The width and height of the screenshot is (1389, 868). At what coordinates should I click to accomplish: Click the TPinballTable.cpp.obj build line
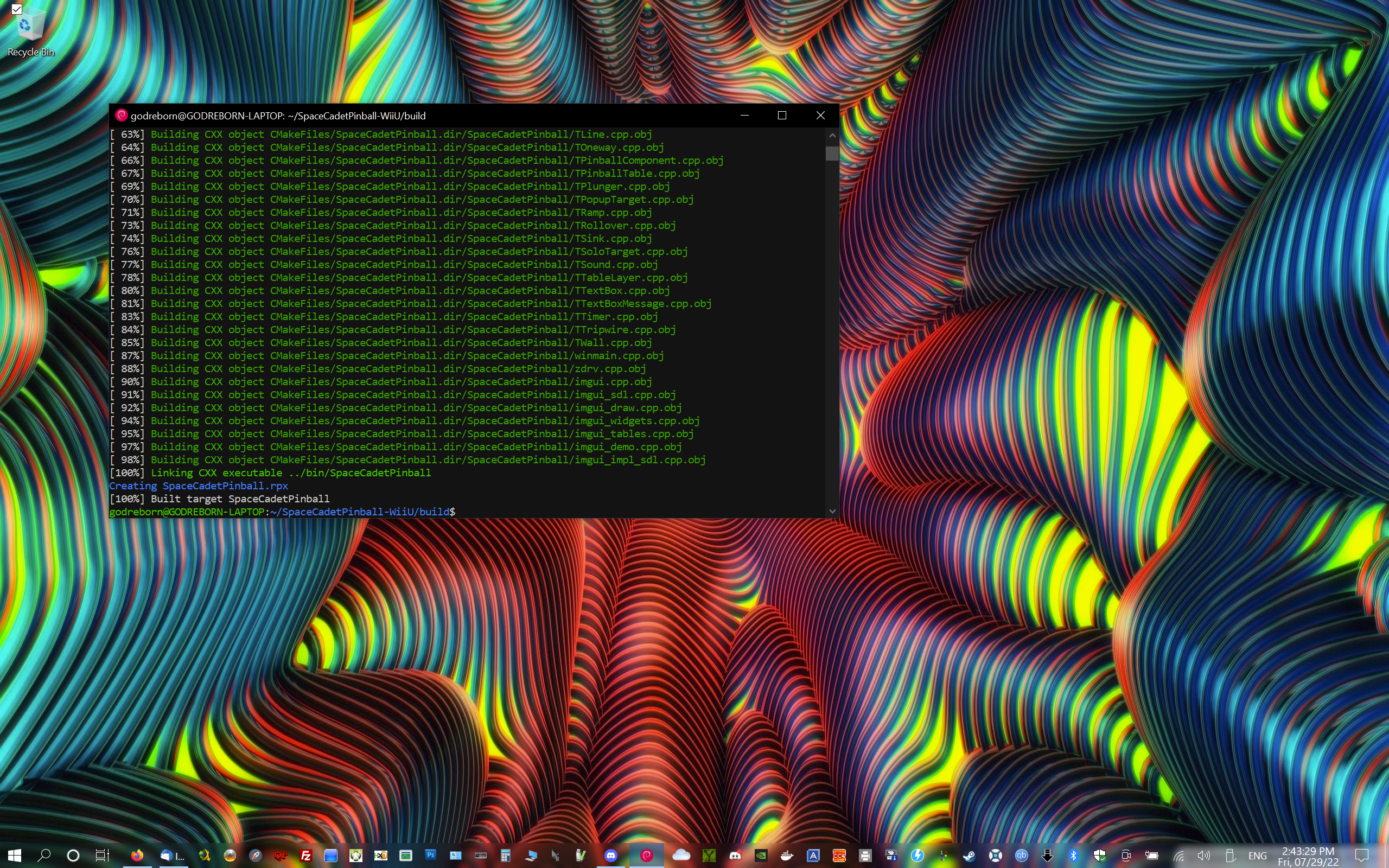tap(404, 174)
